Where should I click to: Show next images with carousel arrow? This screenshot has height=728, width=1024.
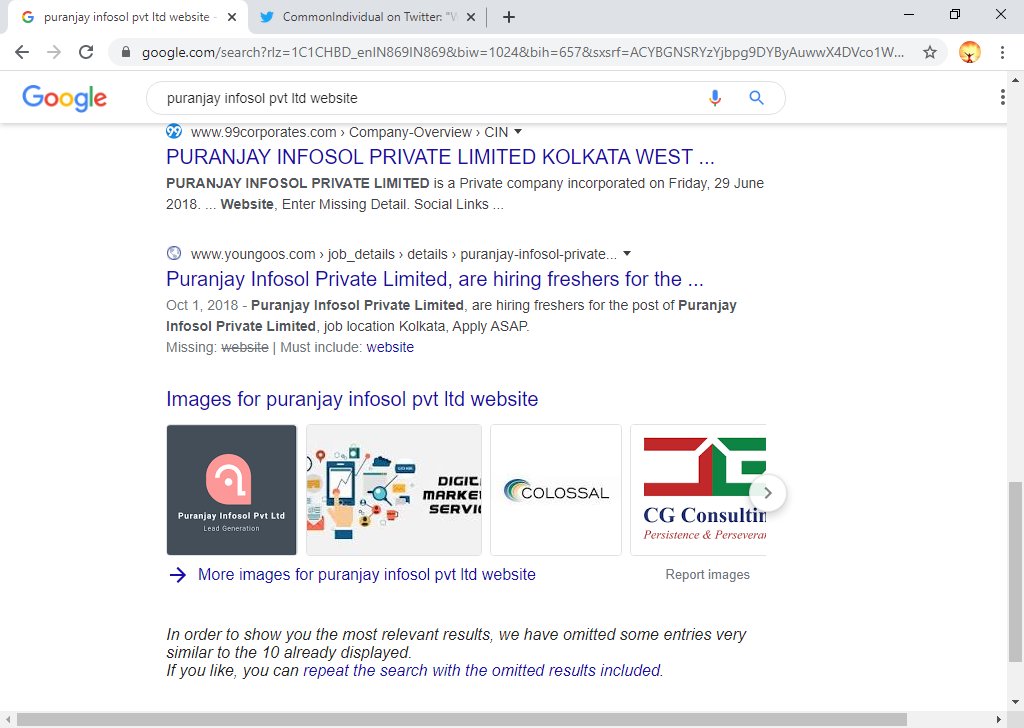pos(768,493)
